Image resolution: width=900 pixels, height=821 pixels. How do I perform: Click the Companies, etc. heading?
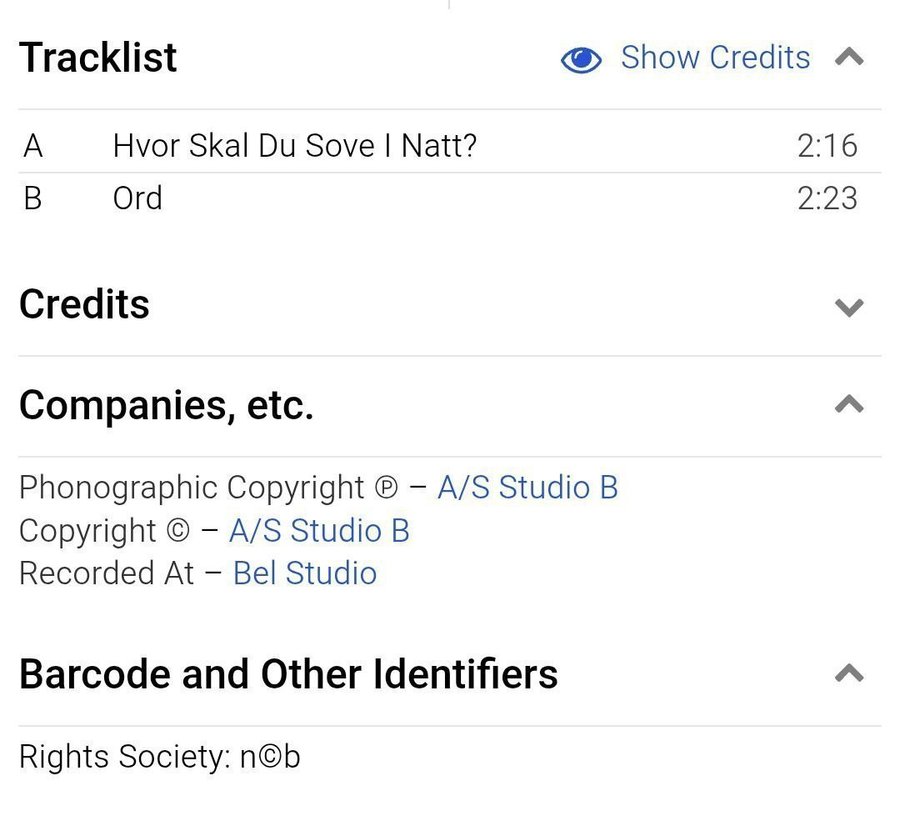tap(166, 405)
